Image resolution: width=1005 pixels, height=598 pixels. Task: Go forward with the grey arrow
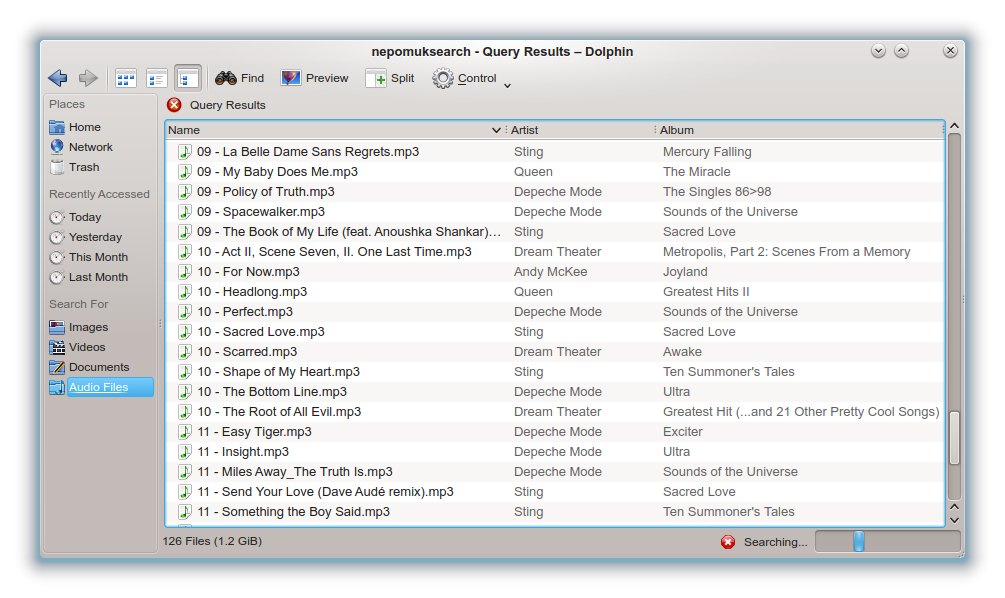point(88,78)
